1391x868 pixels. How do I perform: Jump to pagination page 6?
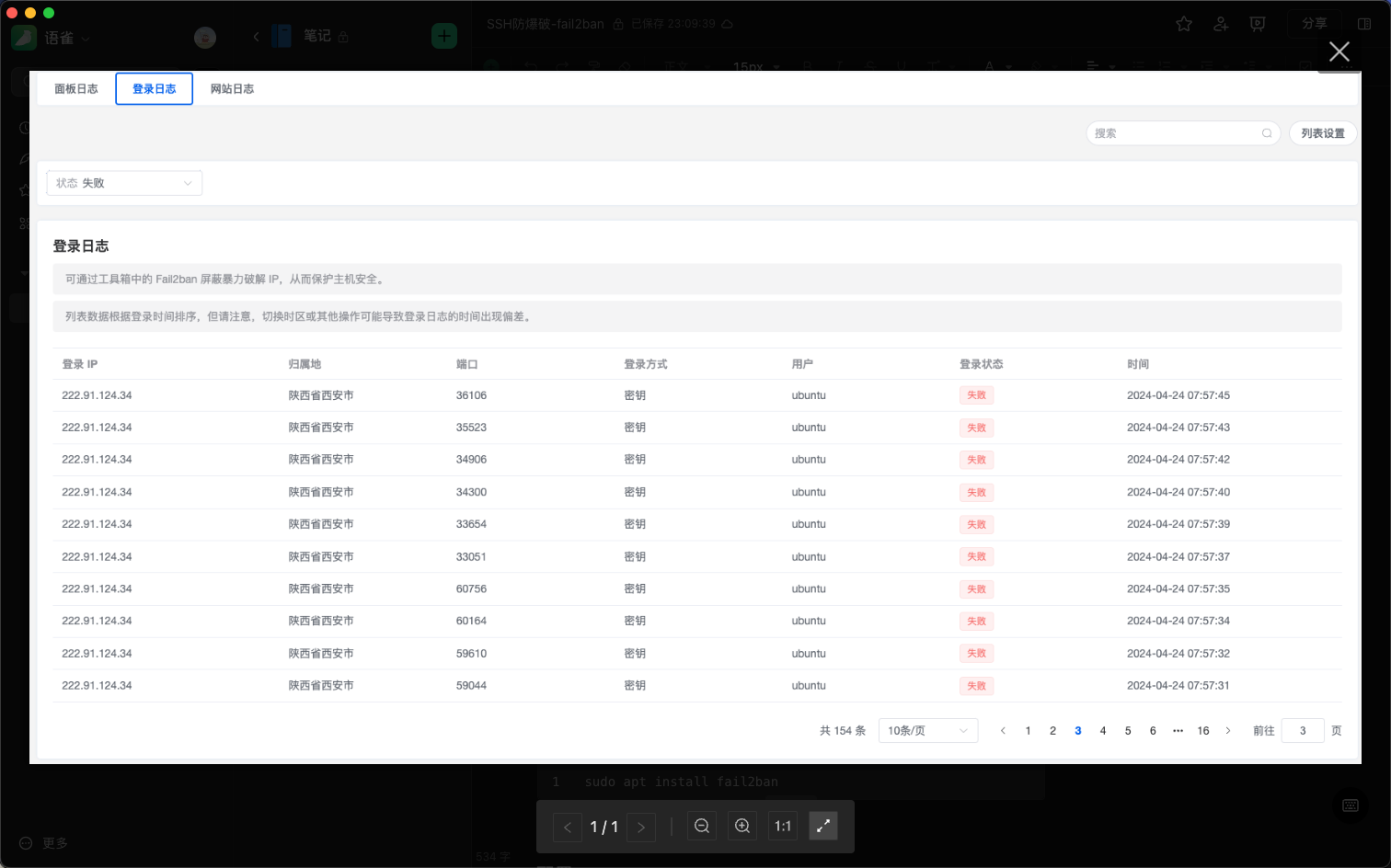coord(1153,731)
